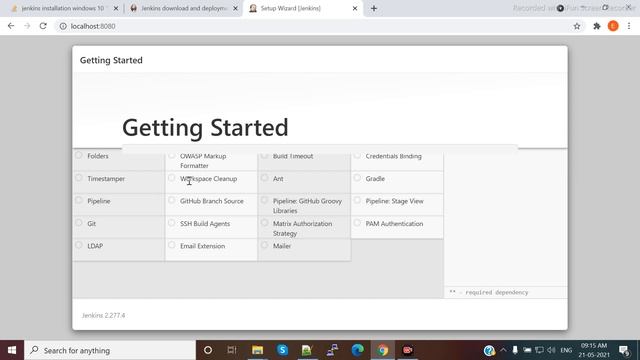Tick the Timestamper plugin checkbox
The height and width of the screenshot is (360, 640).
79,178
